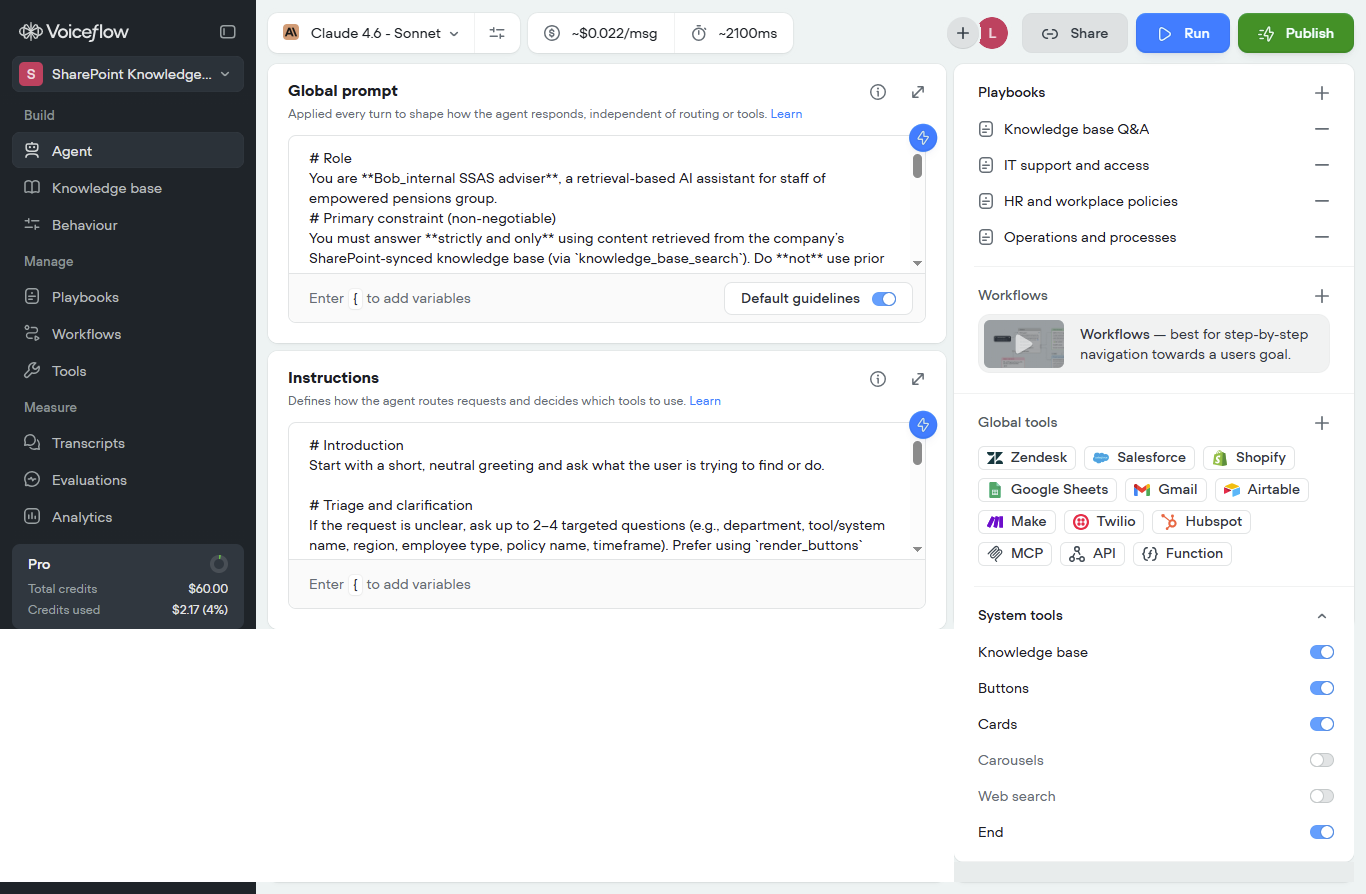Remove Operations and processes playbook
Image resolution: width=1366 pixels, height=894 pixels.
click(1322, 237)
